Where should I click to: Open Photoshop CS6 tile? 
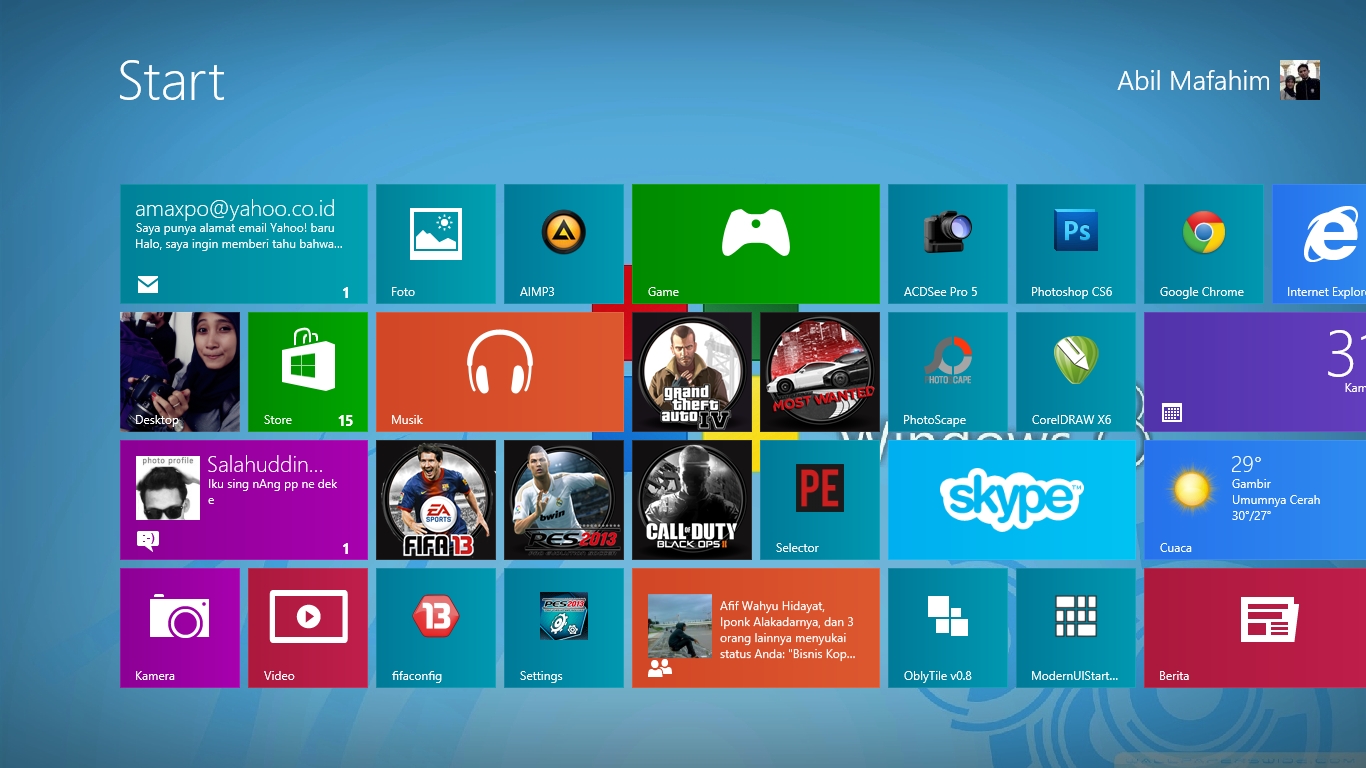[x=1076, y=244]
